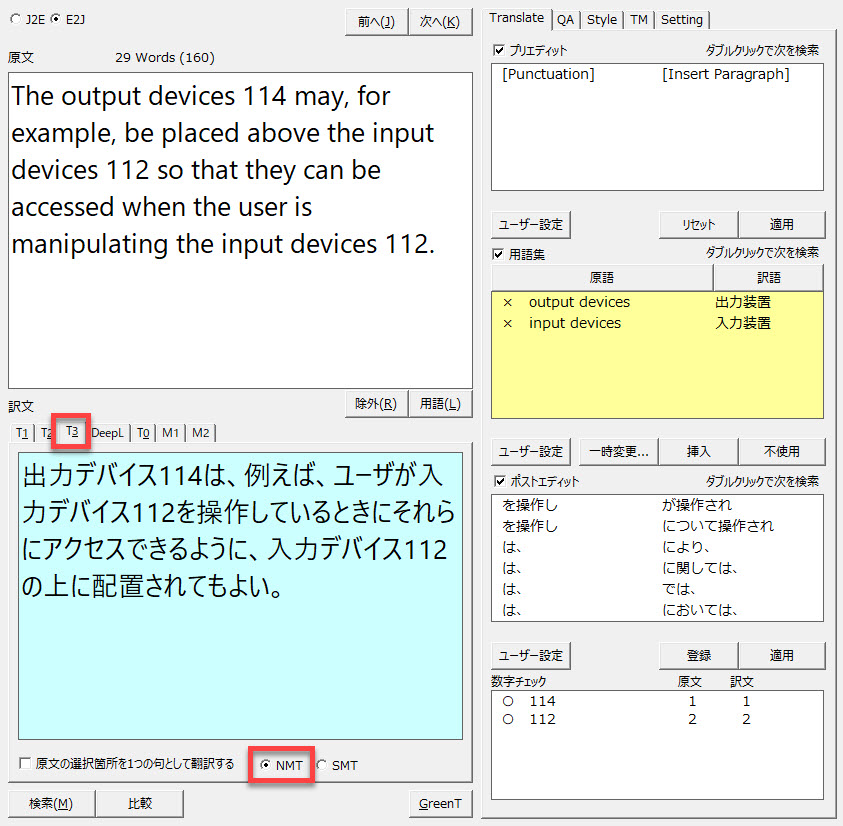Switch to the DeepL translation tab
The width and height of the screenshot is (843, 826).
coord(108,432)
